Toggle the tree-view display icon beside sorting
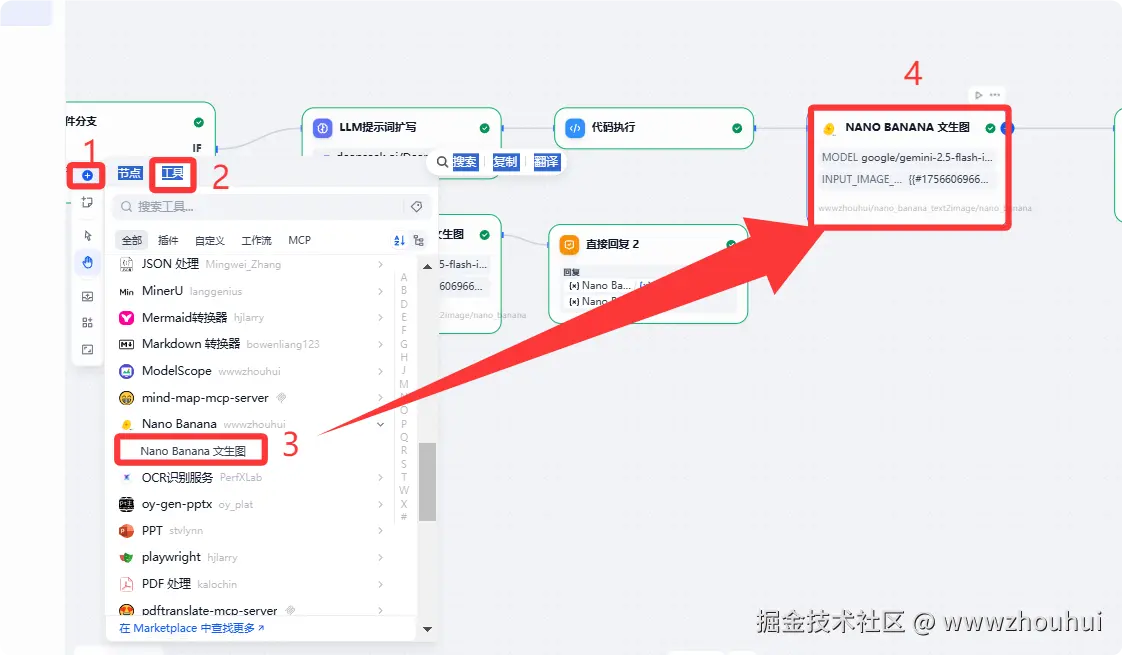Viewport: 1122px width, 655px height. (x=420, y=240)
